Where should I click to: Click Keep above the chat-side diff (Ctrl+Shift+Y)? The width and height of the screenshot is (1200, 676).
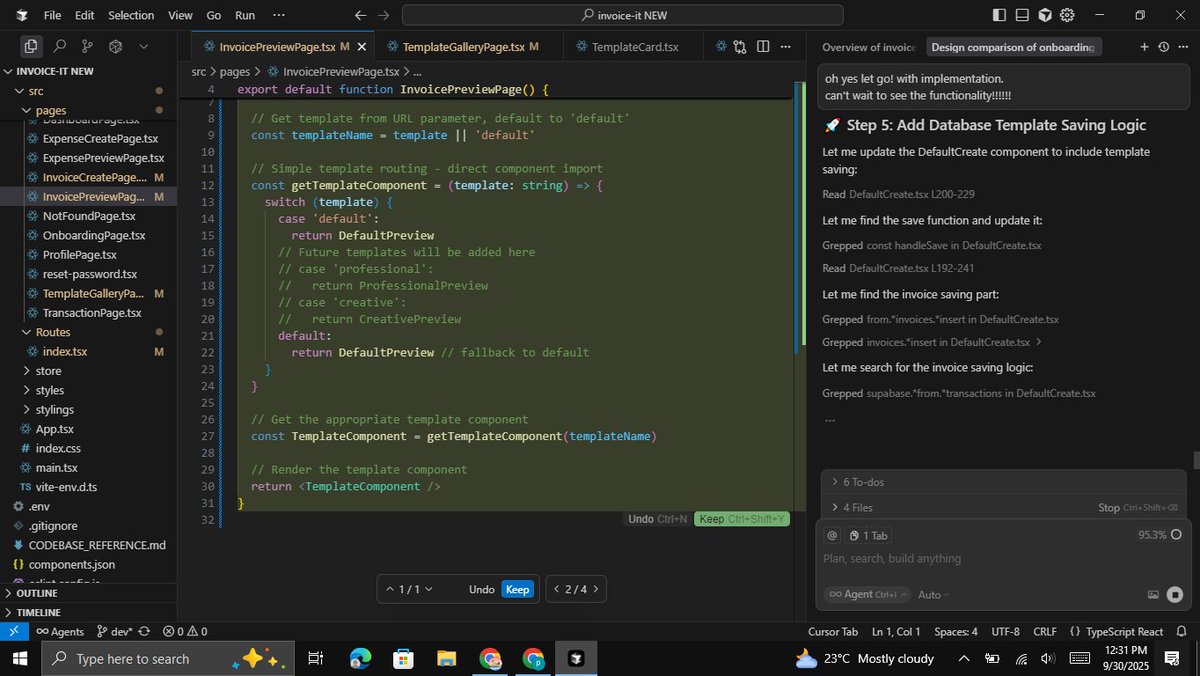(x=743, y=519)
